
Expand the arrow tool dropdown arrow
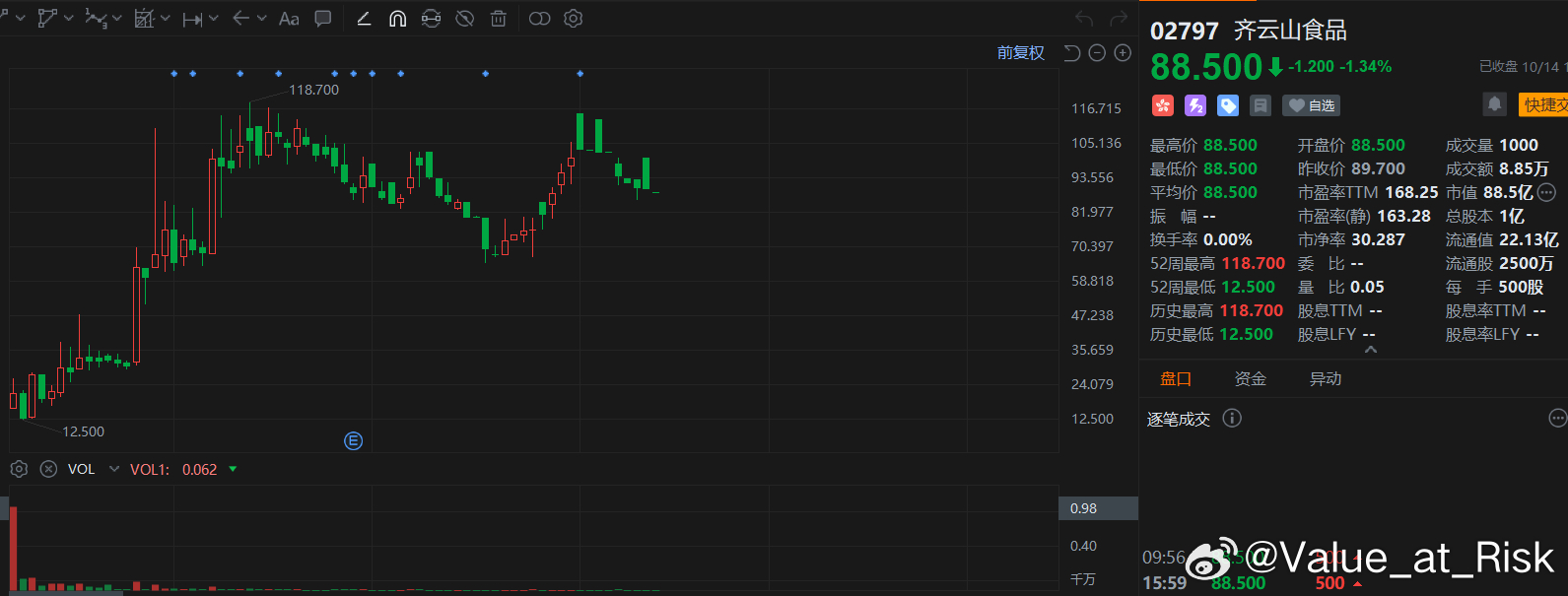261,18
